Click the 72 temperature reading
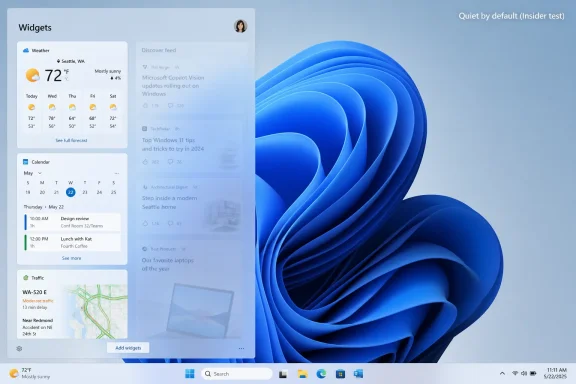The image size is (576, 384). [x=53, y=75]
